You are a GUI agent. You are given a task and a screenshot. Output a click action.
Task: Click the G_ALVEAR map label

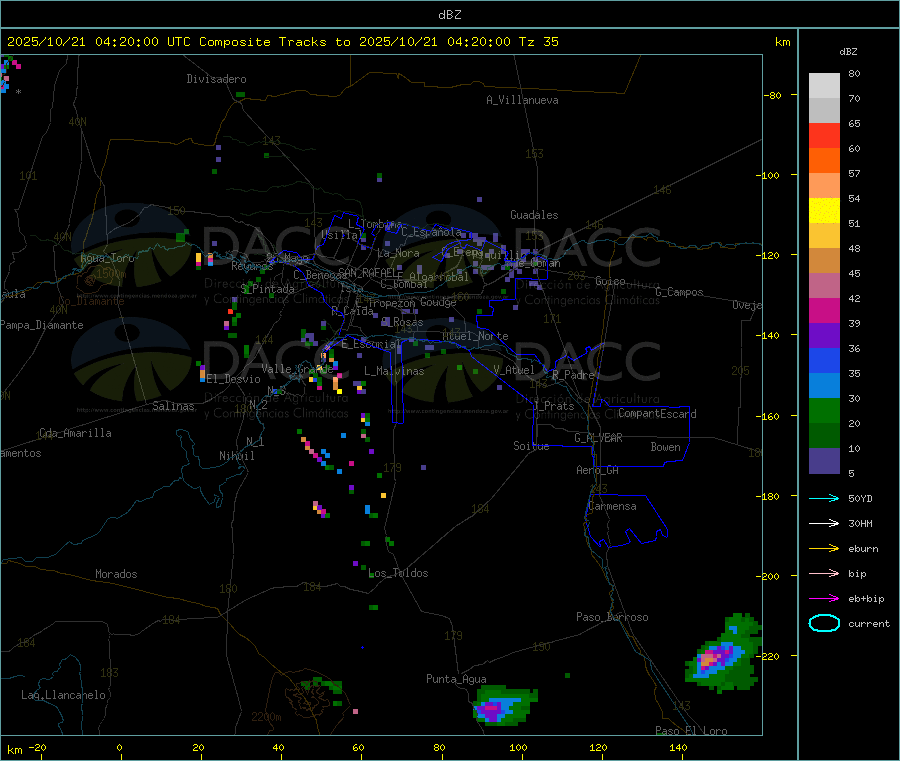pos(598,438)
